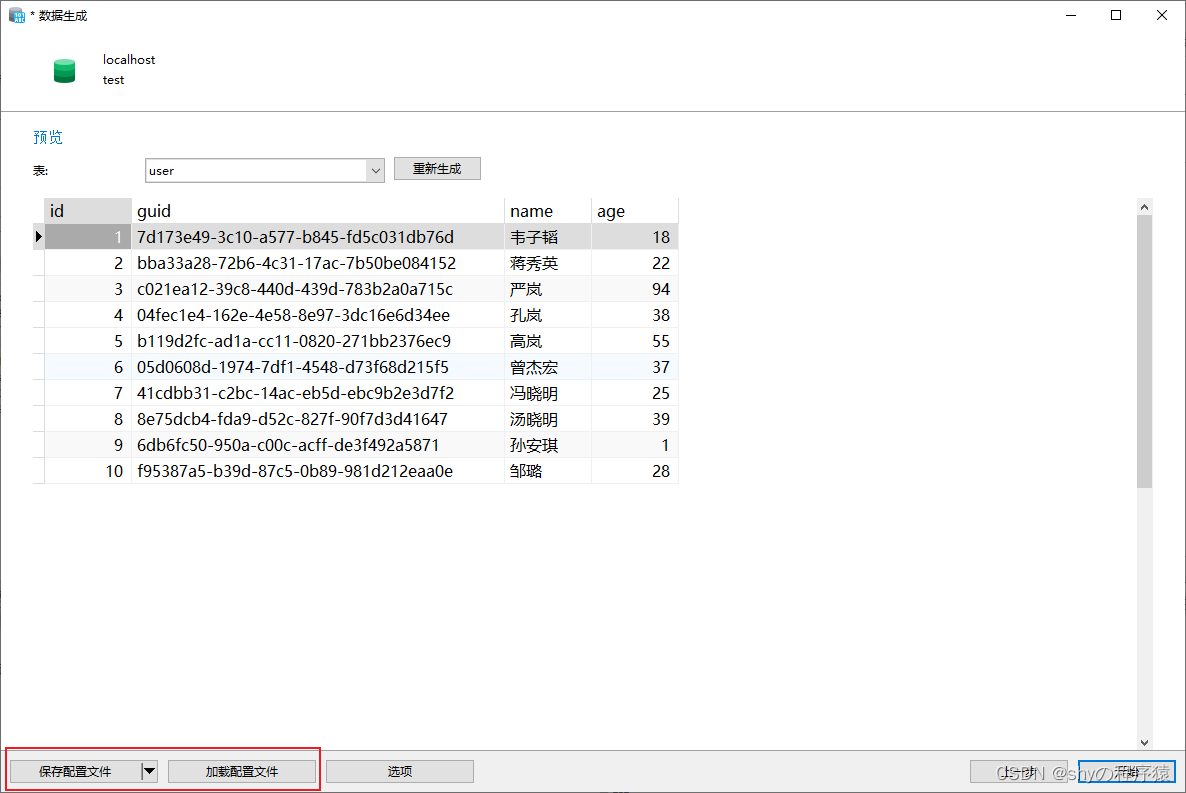Screen dimensions: 1186x793
Task: Select the id cell 10 in 邹璐 row
Action: pyautogui.click(x=88, y=471)
